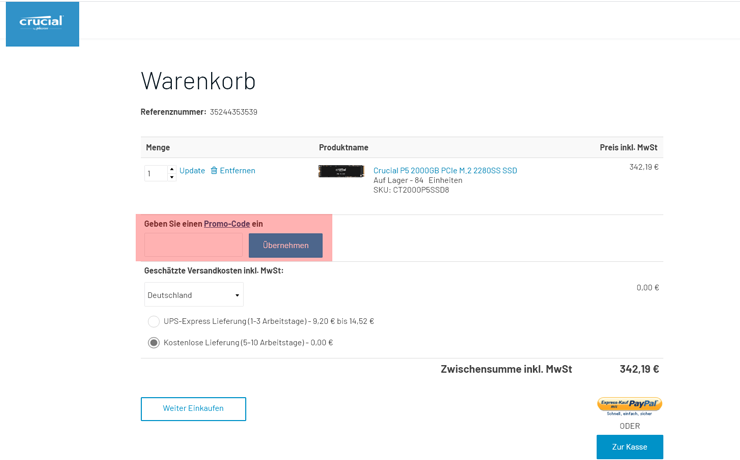Click the reference number 35244353539
This screenshot has width=740, height=460.
(234, 112)
